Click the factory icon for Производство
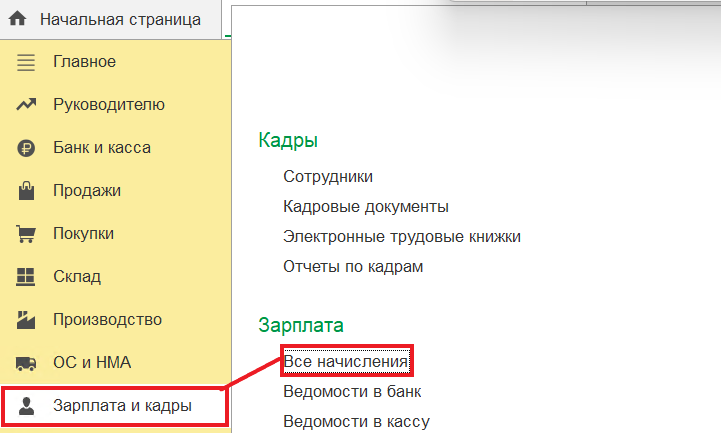721x433 pixels. point(26,320)
